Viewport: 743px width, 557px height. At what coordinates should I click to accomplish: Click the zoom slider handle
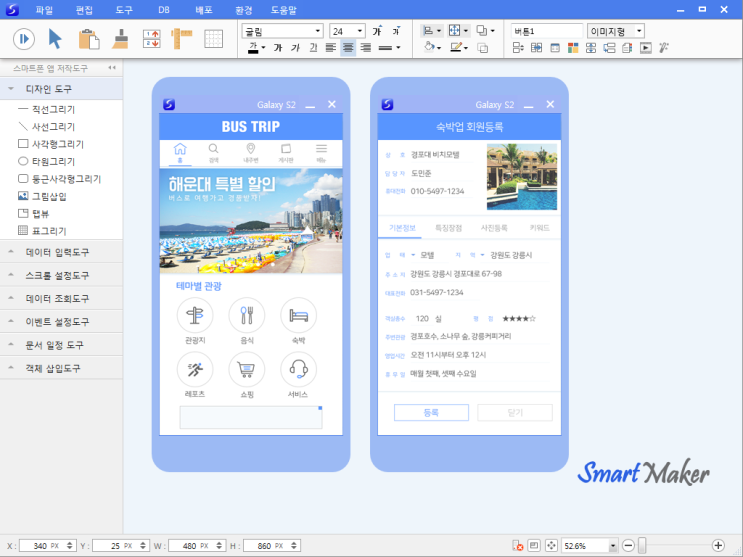tap(642, 546)
